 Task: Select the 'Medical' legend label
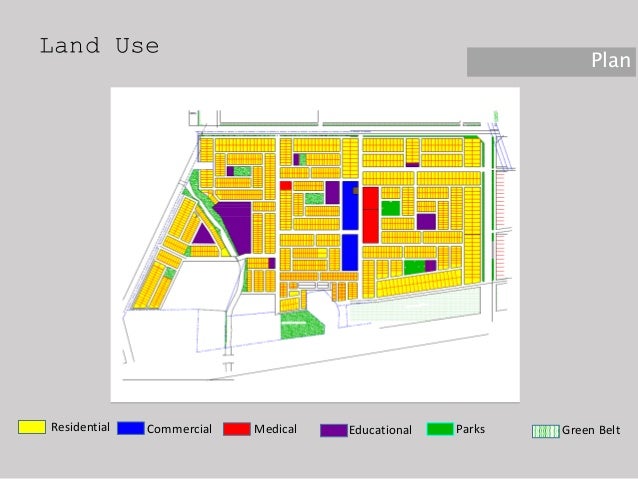click(275, 429)
